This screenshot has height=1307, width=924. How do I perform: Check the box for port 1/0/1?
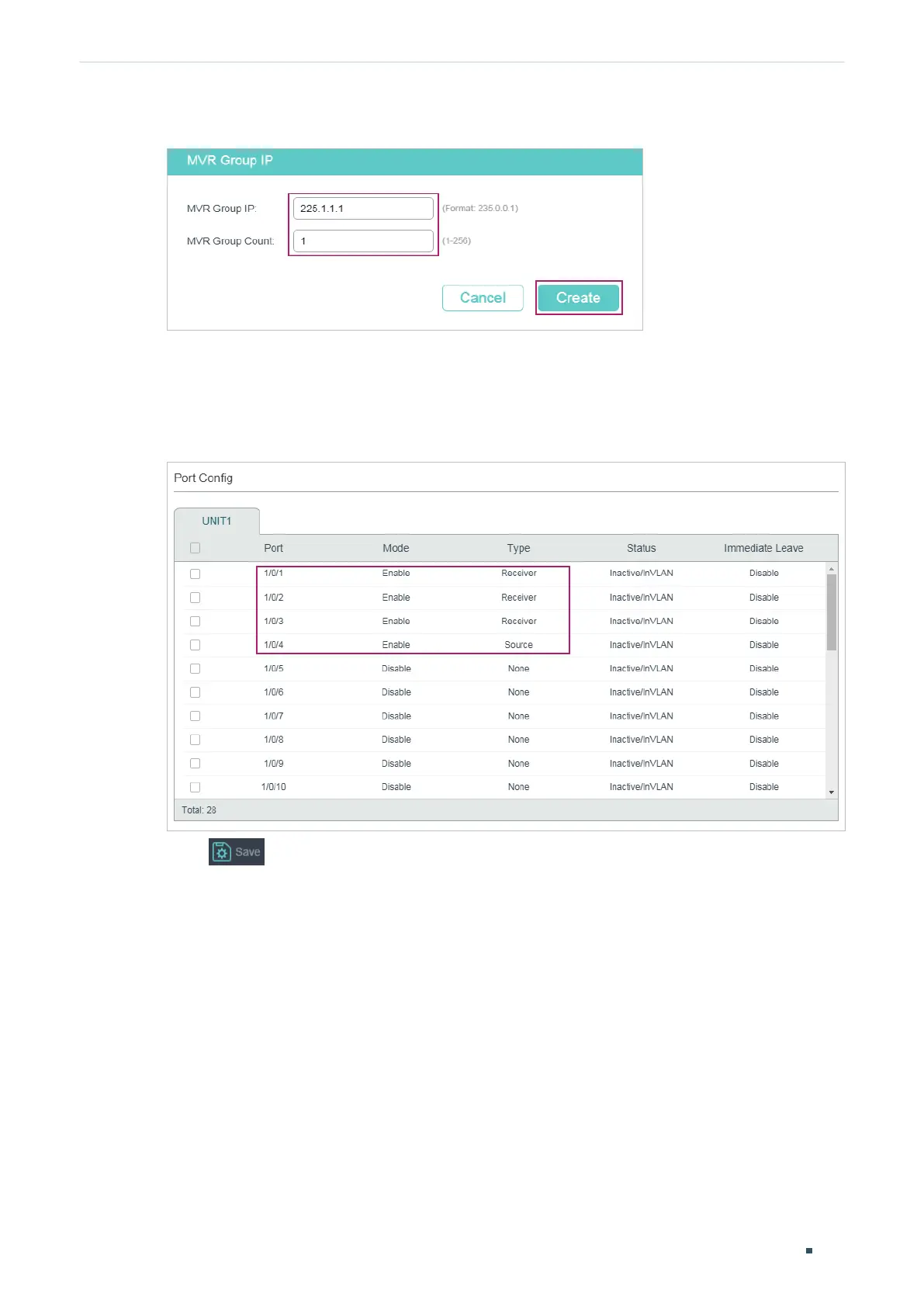point(195,574)
